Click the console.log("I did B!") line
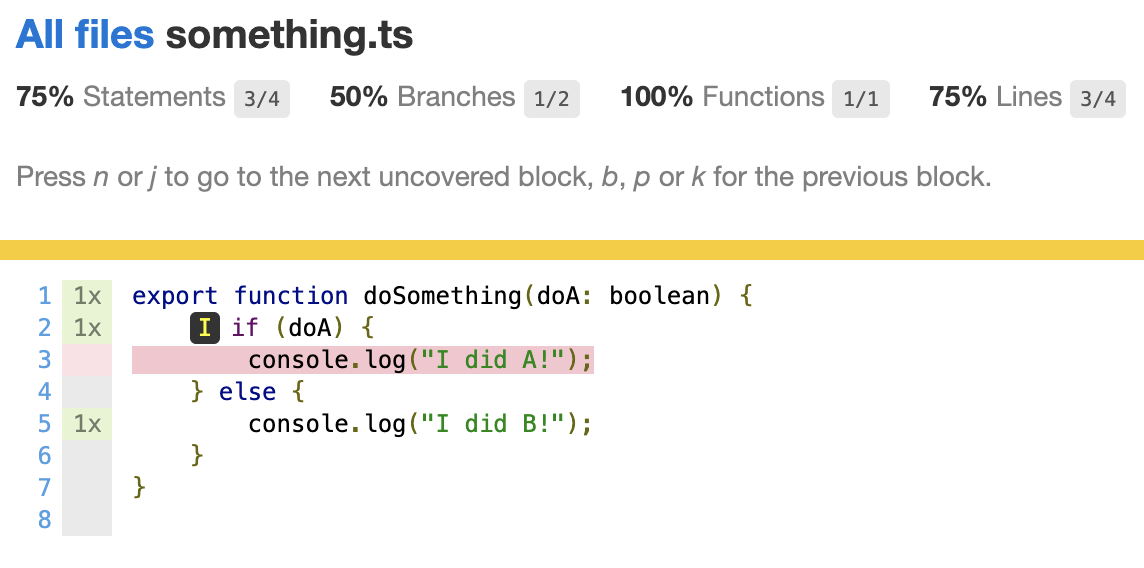The image size is (1144, 568). pos(420,424)
